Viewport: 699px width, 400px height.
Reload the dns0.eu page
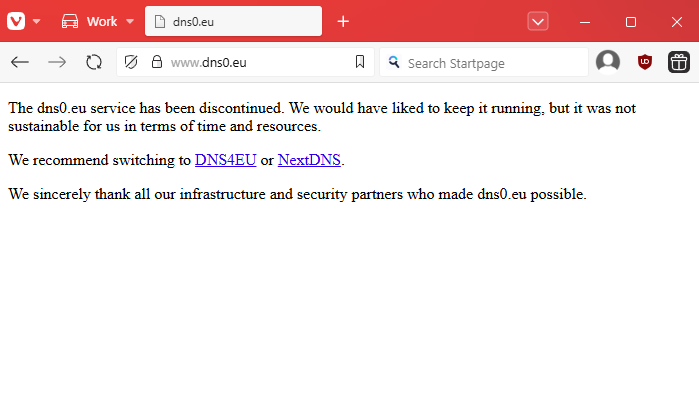click(94, 62)
